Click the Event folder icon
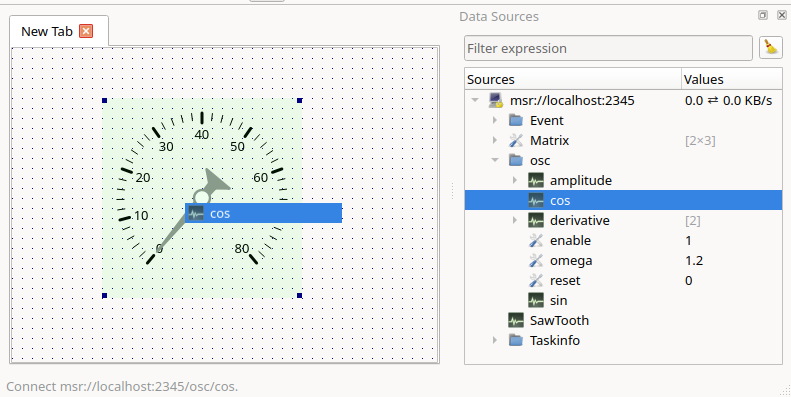This screenshot has height=397, width=791. 516,121
